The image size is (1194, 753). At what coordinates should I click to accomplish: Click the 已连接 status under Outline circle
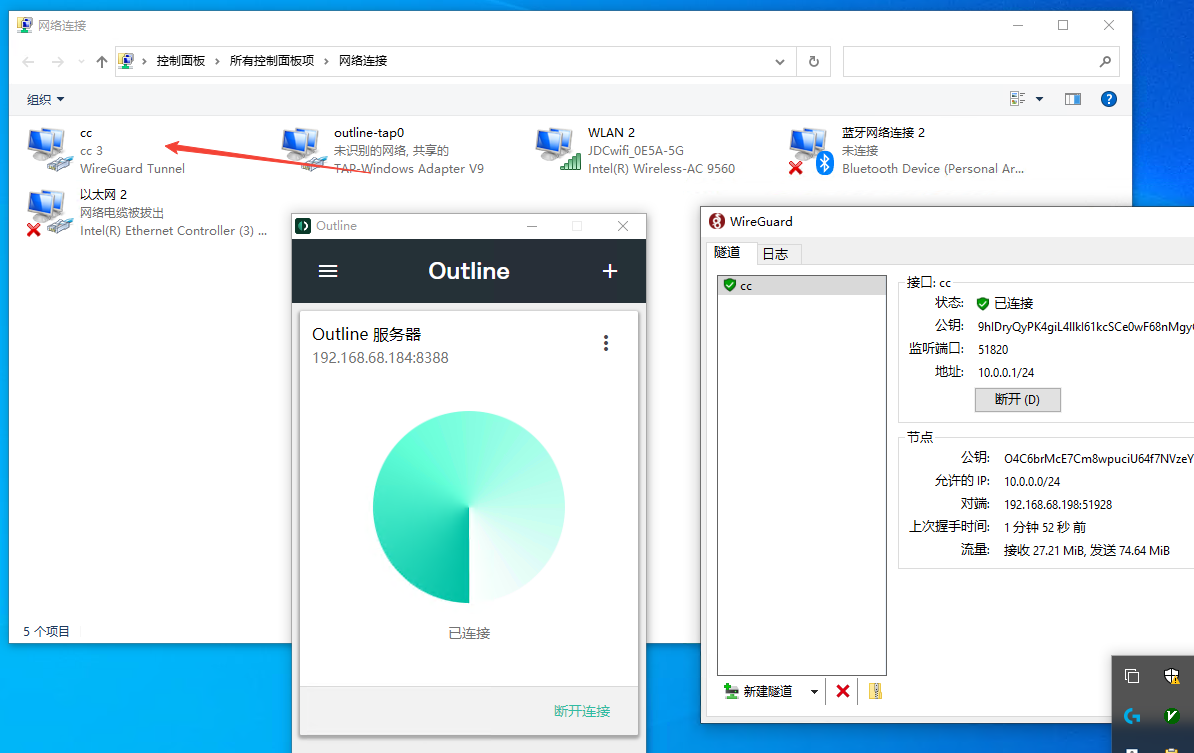coord(469,633)
